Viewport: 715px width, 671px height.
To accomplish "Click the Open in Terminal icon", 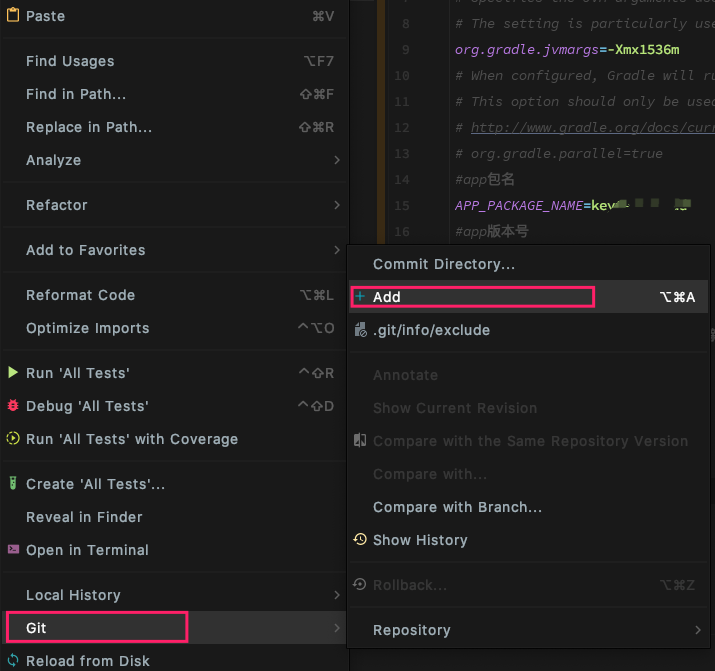I will (x=13, y=550).
